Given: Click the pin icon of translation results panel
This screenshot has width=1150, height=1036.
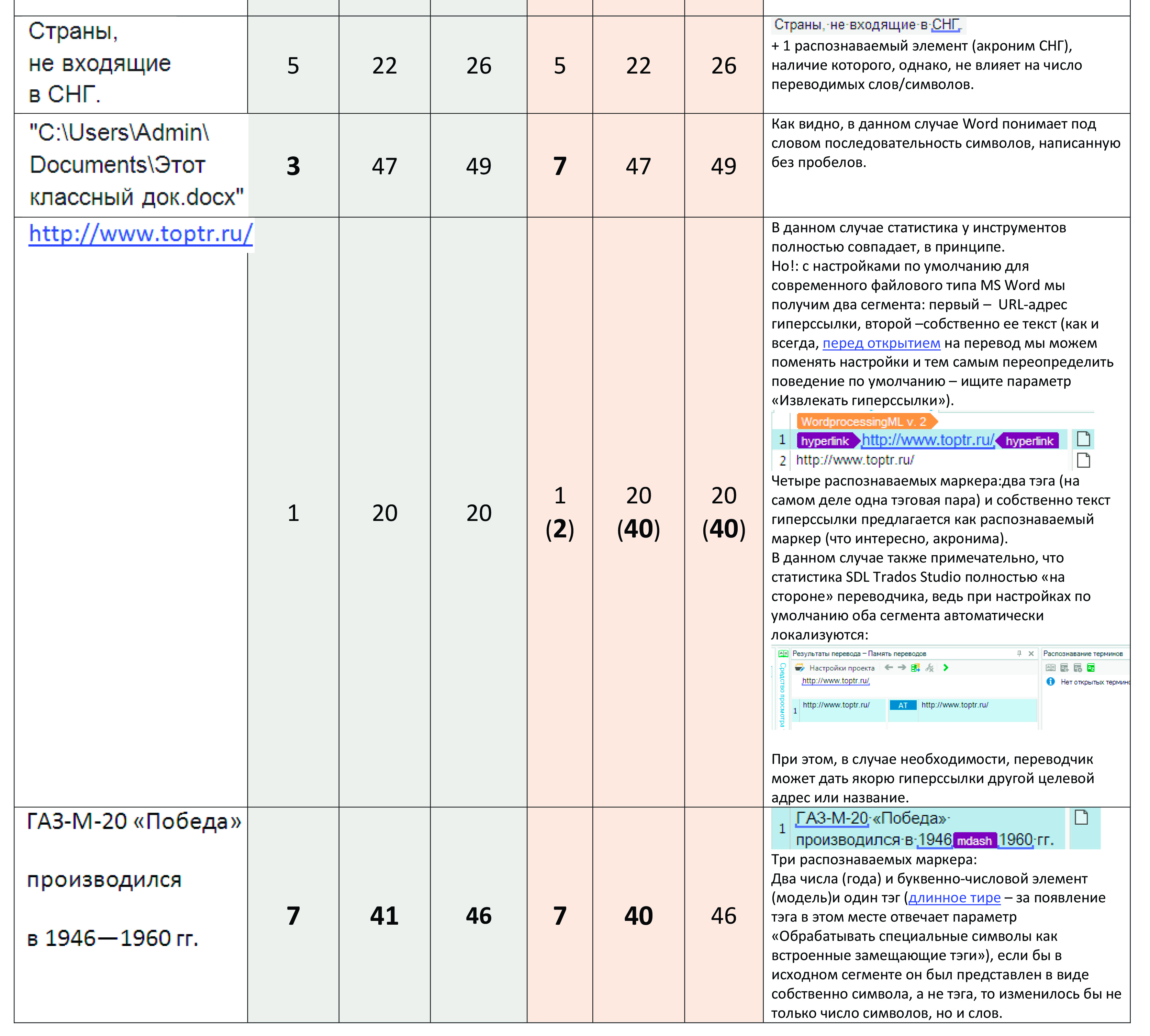Looking at the screenshot, I should (1019, 654).
